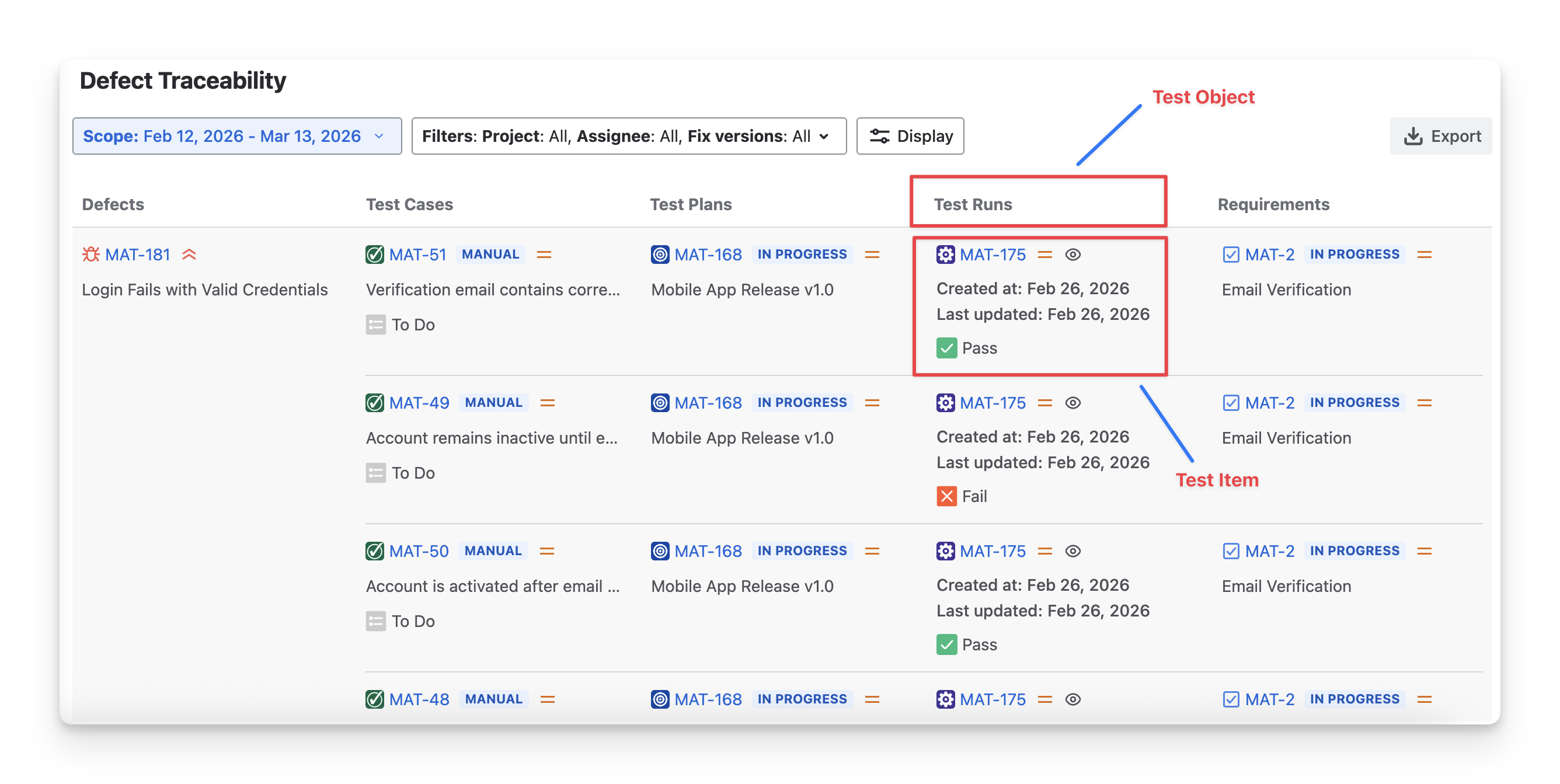
Task: Open the Display options menu
Action: tap(910, 136)
